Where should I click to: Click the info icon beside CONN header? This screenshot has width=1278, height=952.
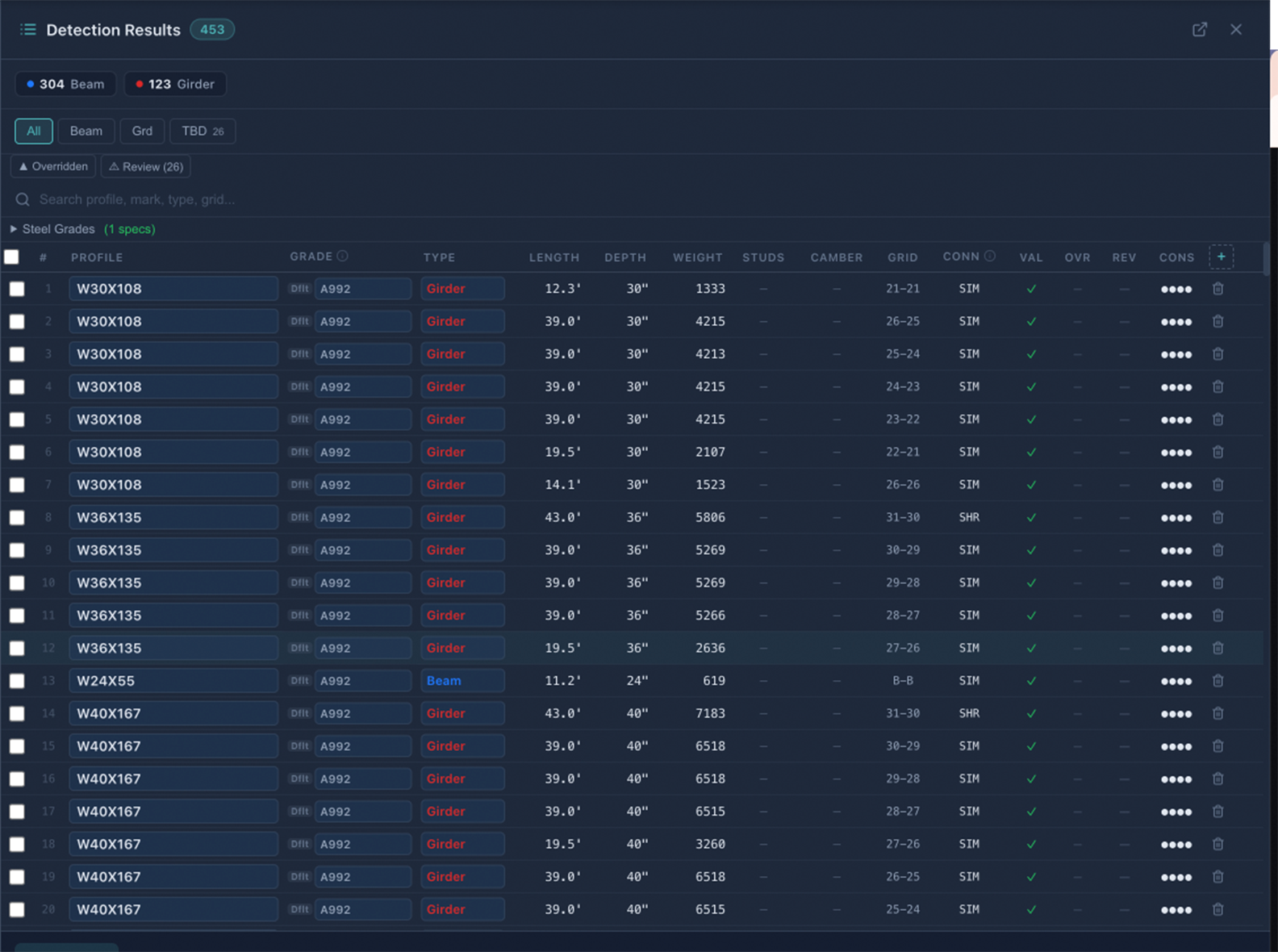(990, 256)
